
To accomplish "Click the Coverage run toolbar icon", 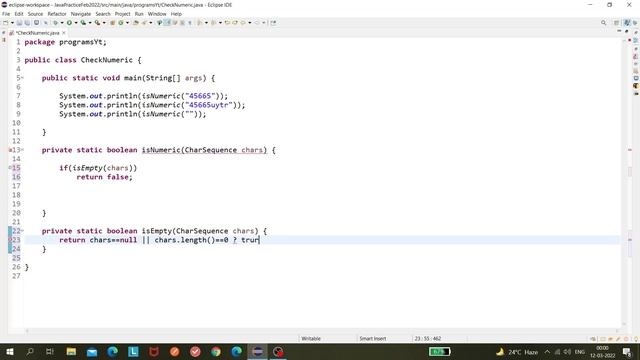I will [x=83, y=23].
